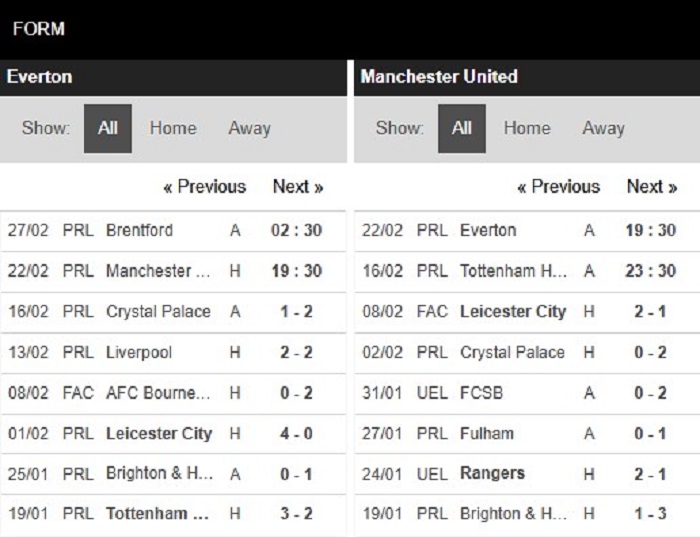The image size is (700, 537).
Task: Select the All filter under Everton
Action: coord(108,129)
